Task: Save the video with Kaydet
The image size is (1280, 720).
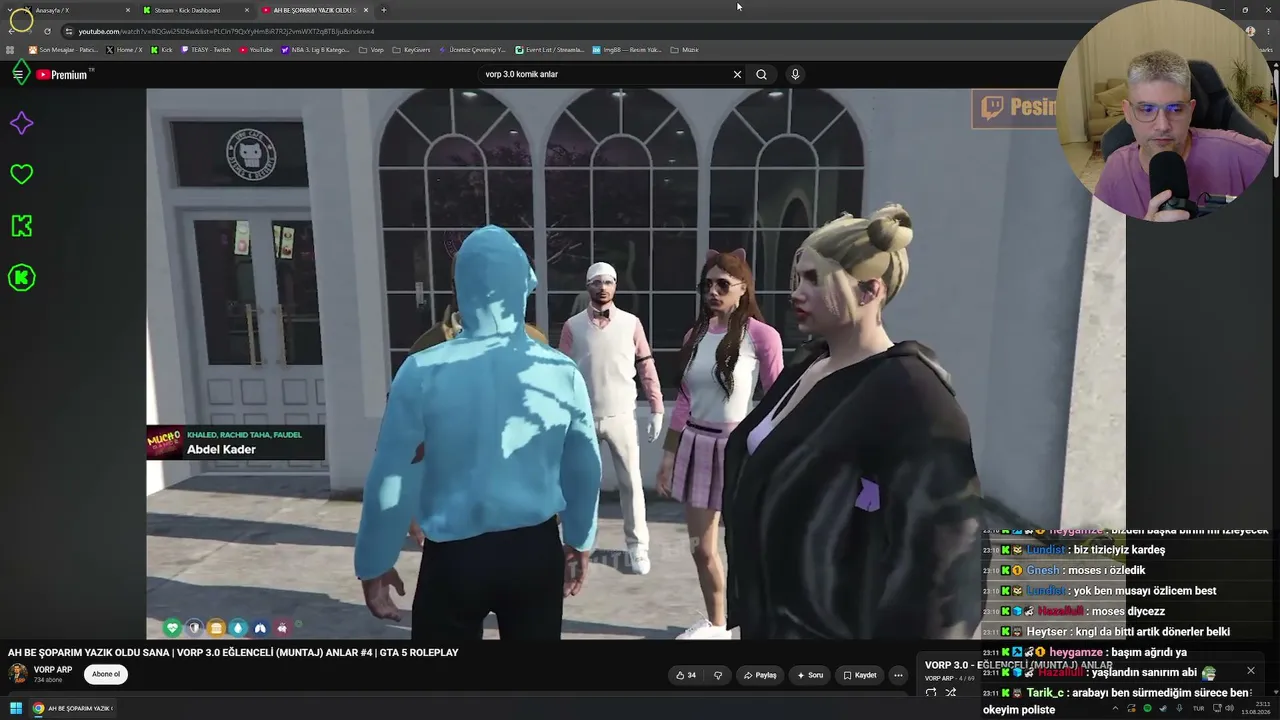Action: [x=860, y=675]
